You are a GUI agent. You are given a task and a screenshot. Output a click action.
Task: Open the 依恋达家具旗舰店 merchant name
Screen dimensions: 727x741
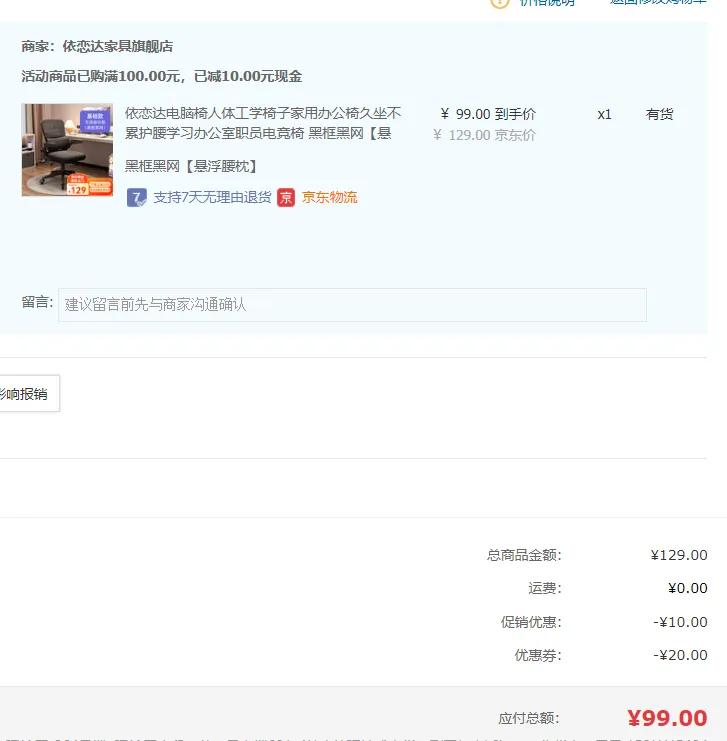point(118,46)
